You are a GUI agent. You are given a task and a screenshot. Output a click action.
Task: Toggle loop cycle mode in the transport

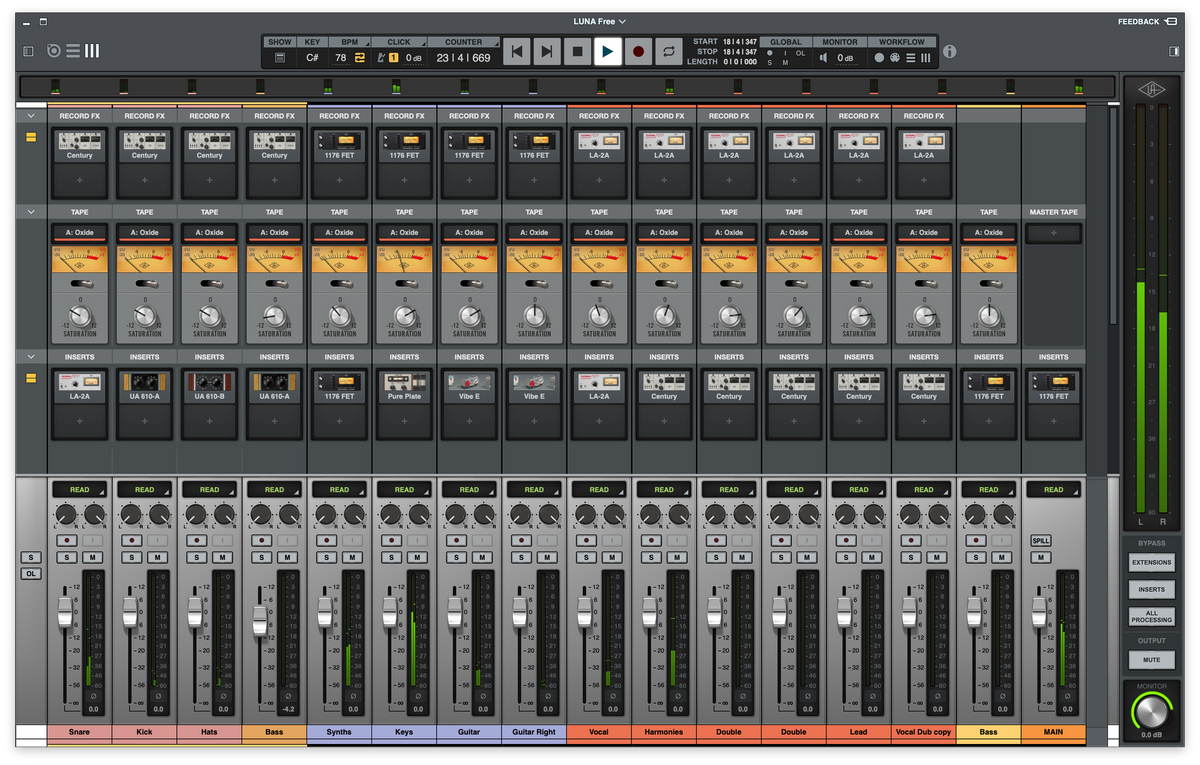[x=668, y=51]
